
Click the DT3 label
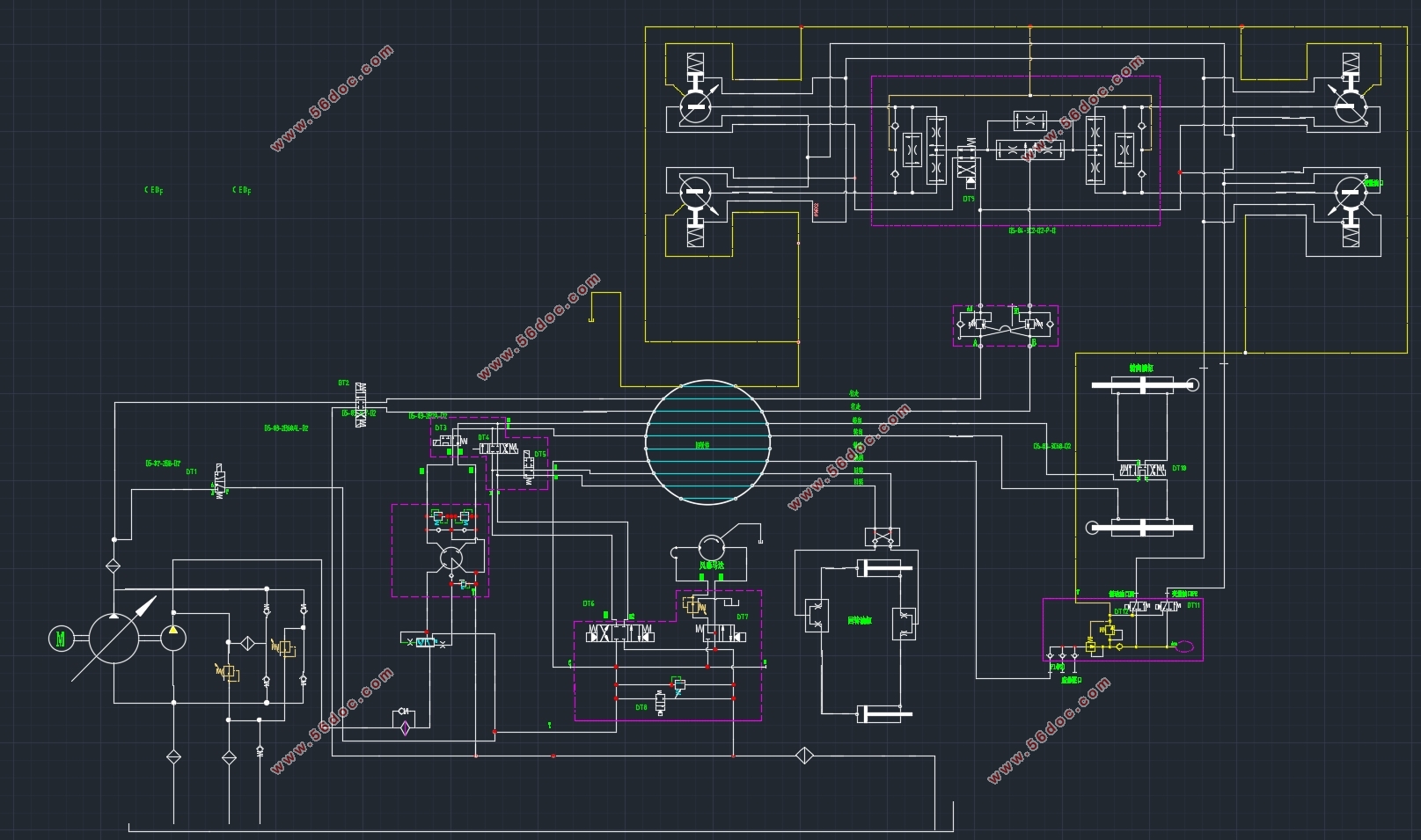[441, 428]
